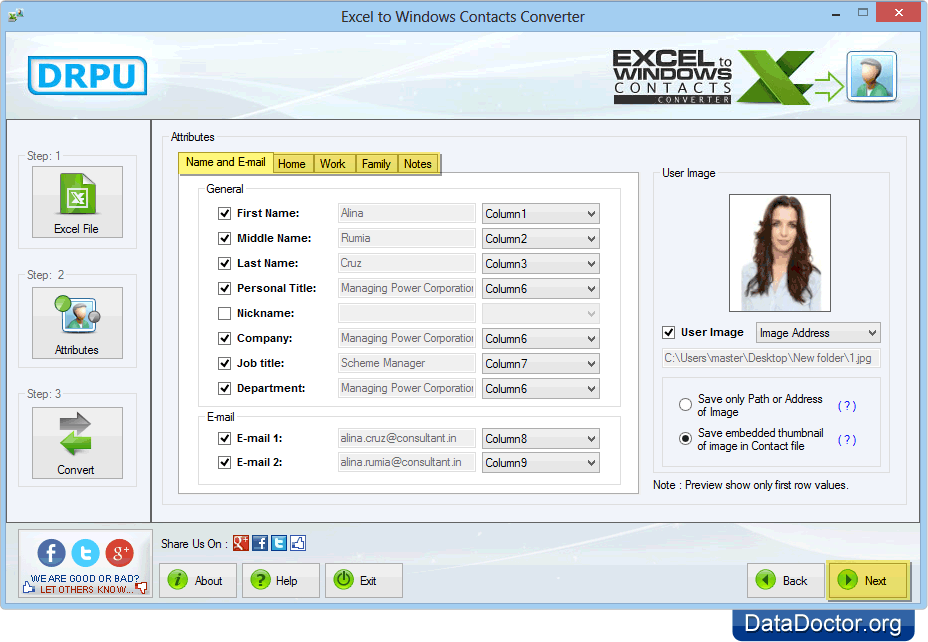Click the user image photo thumbnail
928x642 pixels.
click(779, 253)
